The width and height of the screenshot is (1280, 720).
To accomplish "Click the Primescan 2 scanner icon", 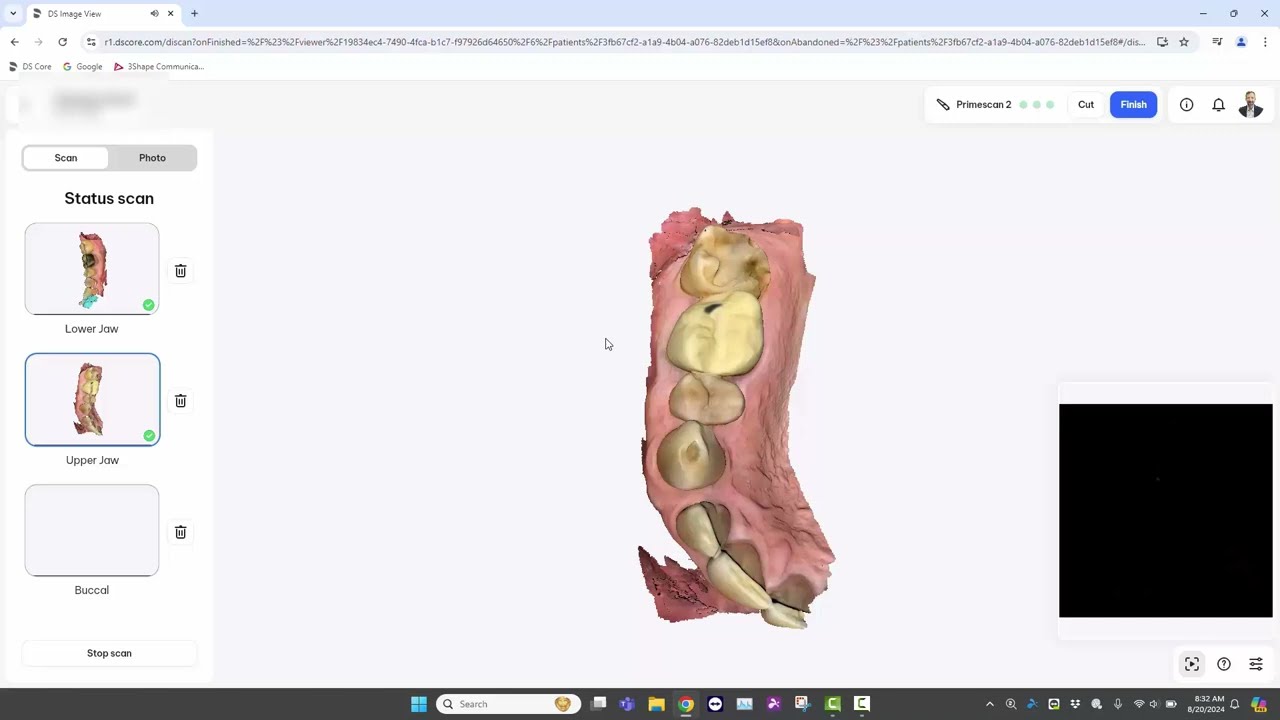I will 943,105.
